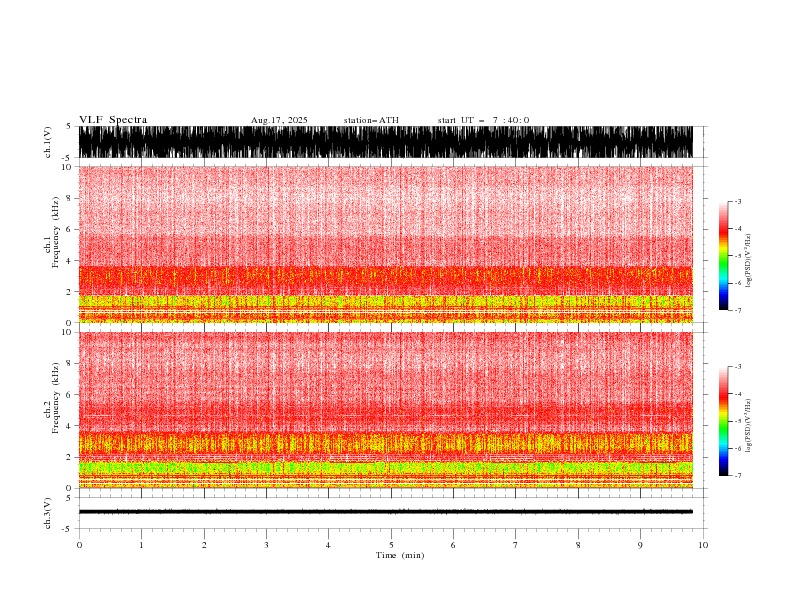Viewport: 792px width, 612px height.
Task: Click the ch.2 spectrogram colorbar
Action: tap(723, 421)
